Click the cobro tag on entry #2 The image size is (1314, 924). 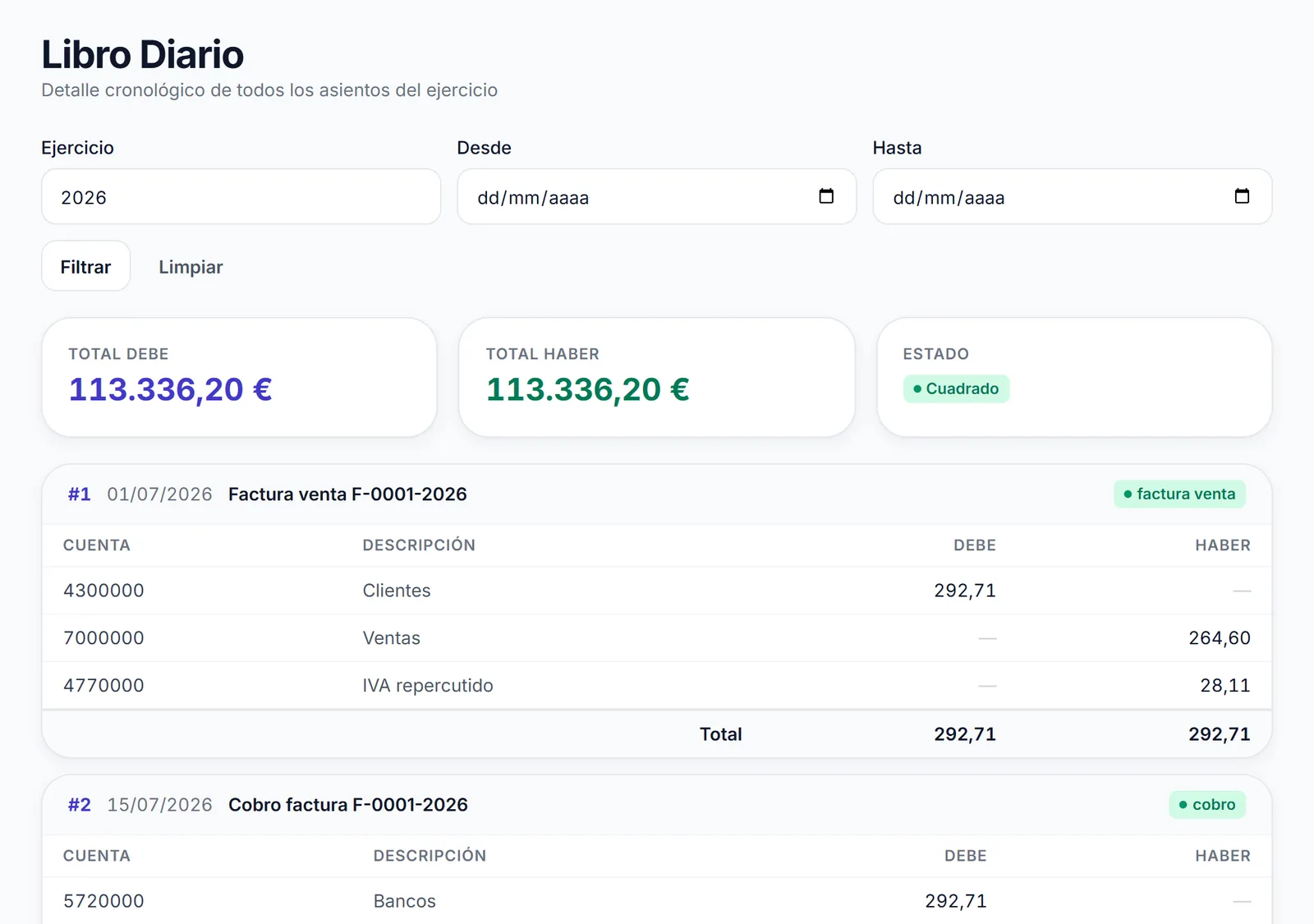pyautogui.click(x=1207, y=804)
